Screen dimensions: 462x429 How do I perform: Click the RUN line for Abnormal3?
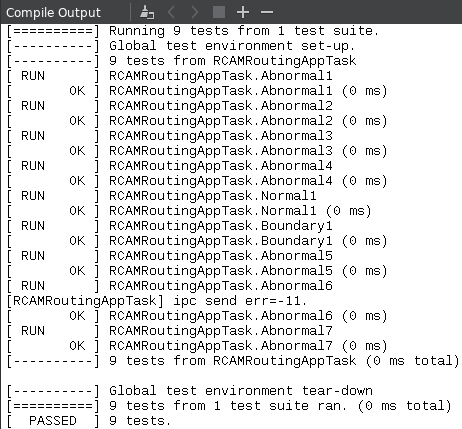(x=170, y=136)
